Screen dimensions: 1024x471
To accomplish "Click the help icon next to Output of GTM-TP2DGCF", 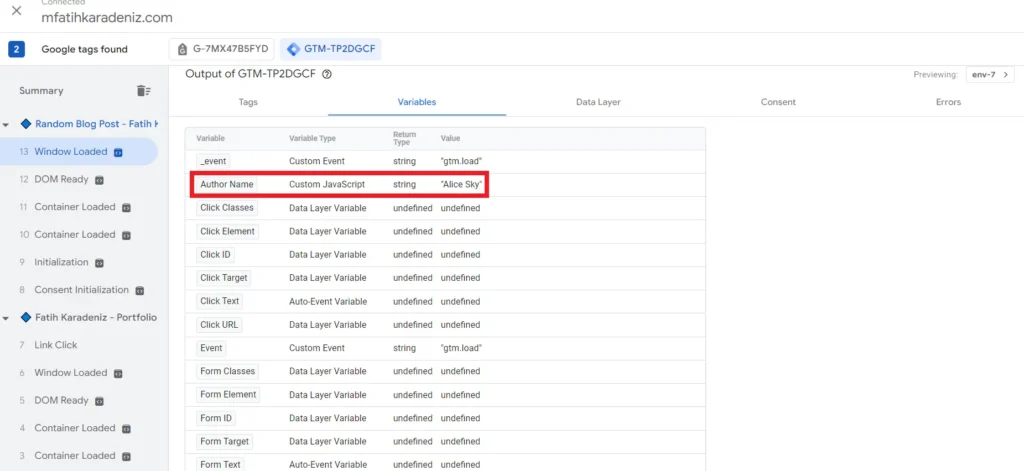I will (327, 74).
